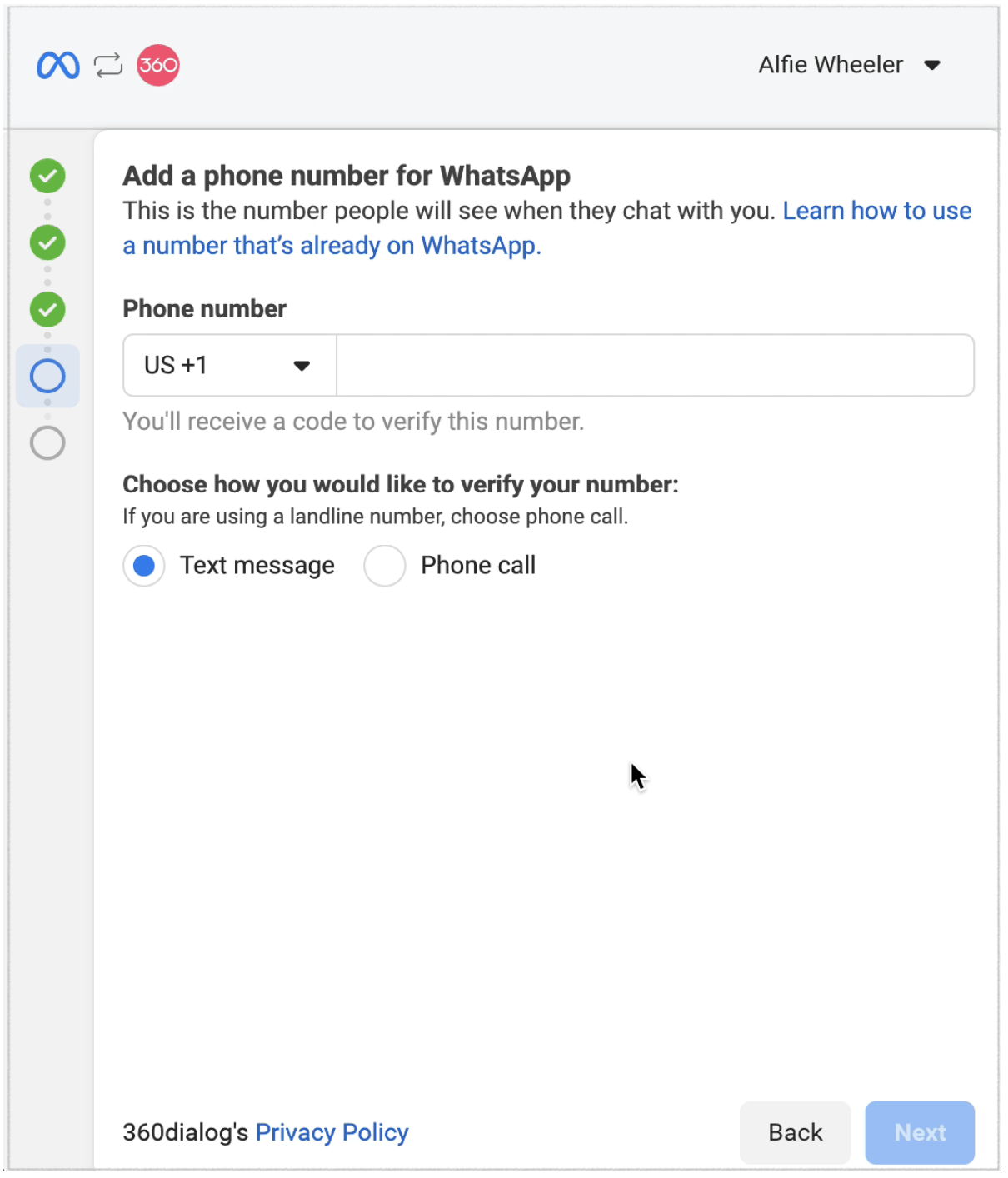This screenshot has height=1178, width=1008.
Task: Click the country code dropdown arrow
Action: 302,365
